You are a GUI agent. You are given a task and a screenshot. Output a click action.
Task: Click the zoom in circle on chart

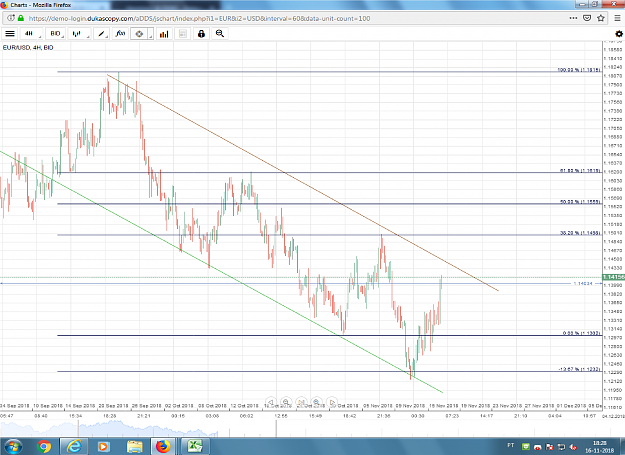coord(316,402)
